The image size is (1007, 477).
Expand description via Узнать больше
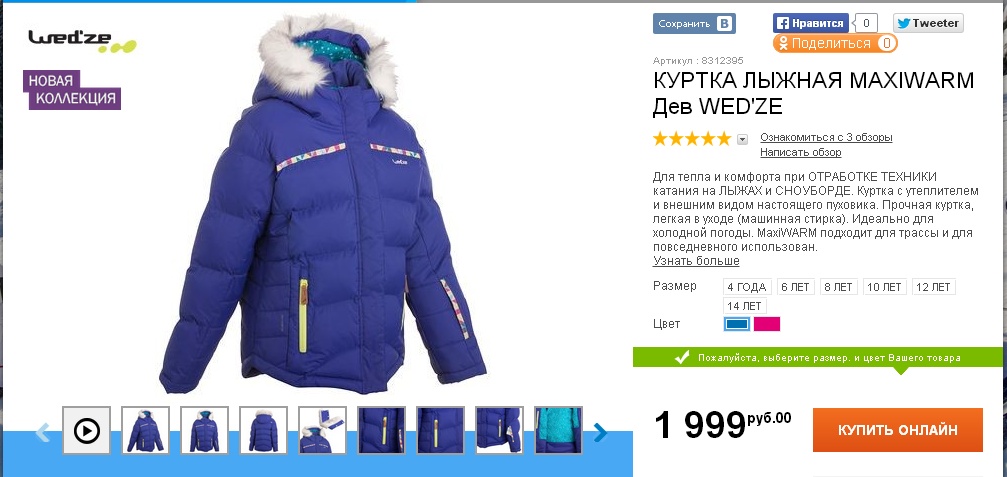tap(696, 261)
